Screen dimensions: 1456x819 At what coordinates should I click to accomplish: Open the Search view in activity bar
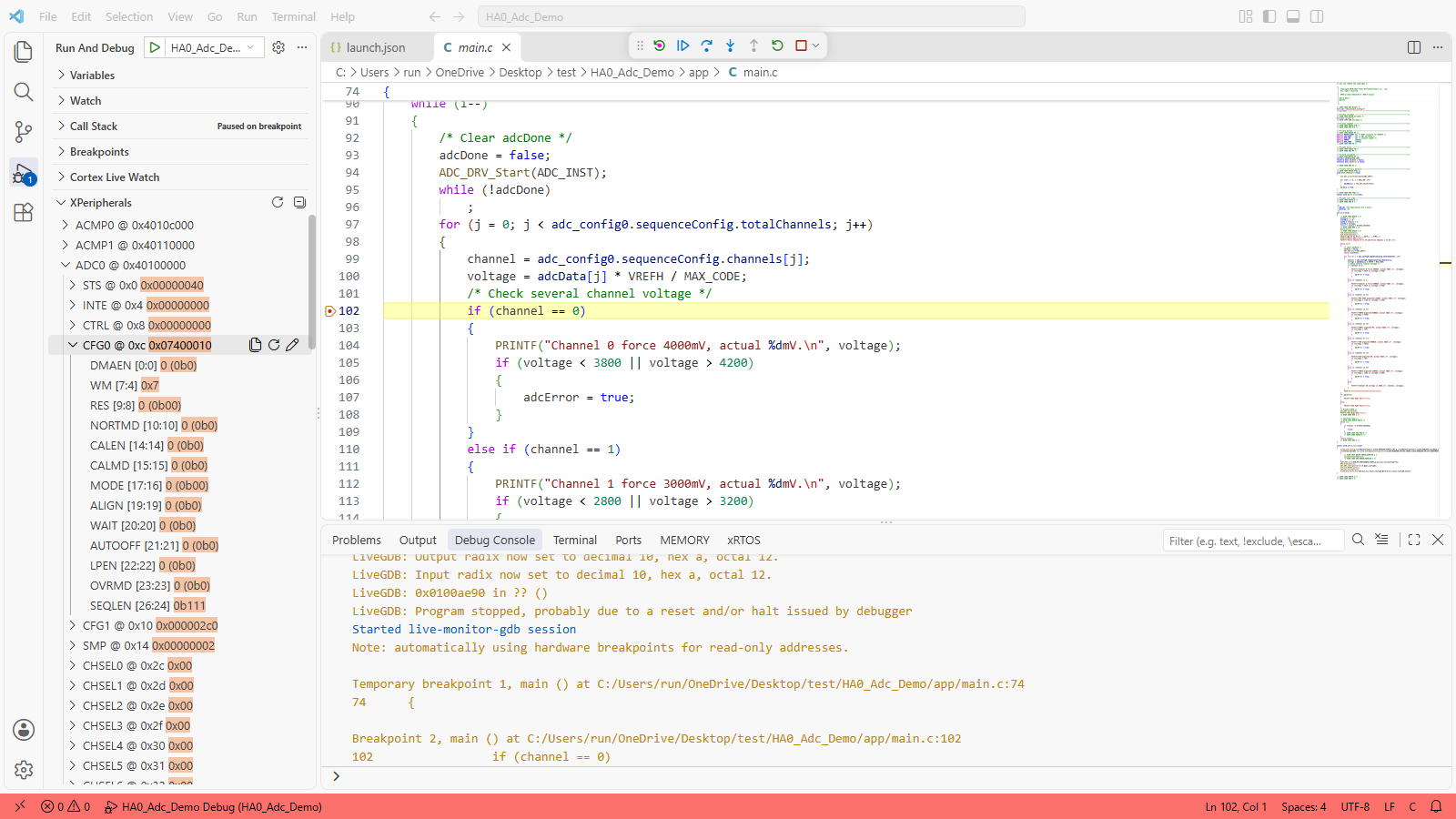coord(24,92)
